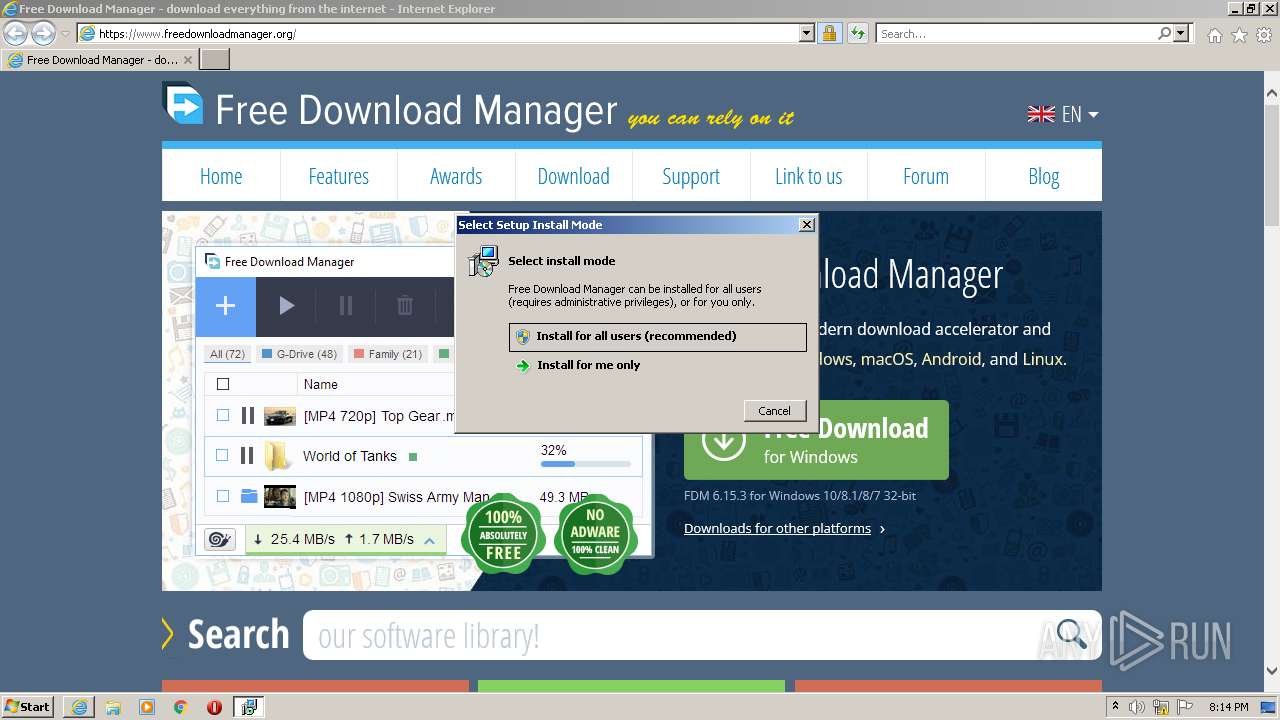The height and width of the screenshot is (720, 1280).
Task: Click the World of Tanks folder icon
Action: tap(277, 457)
